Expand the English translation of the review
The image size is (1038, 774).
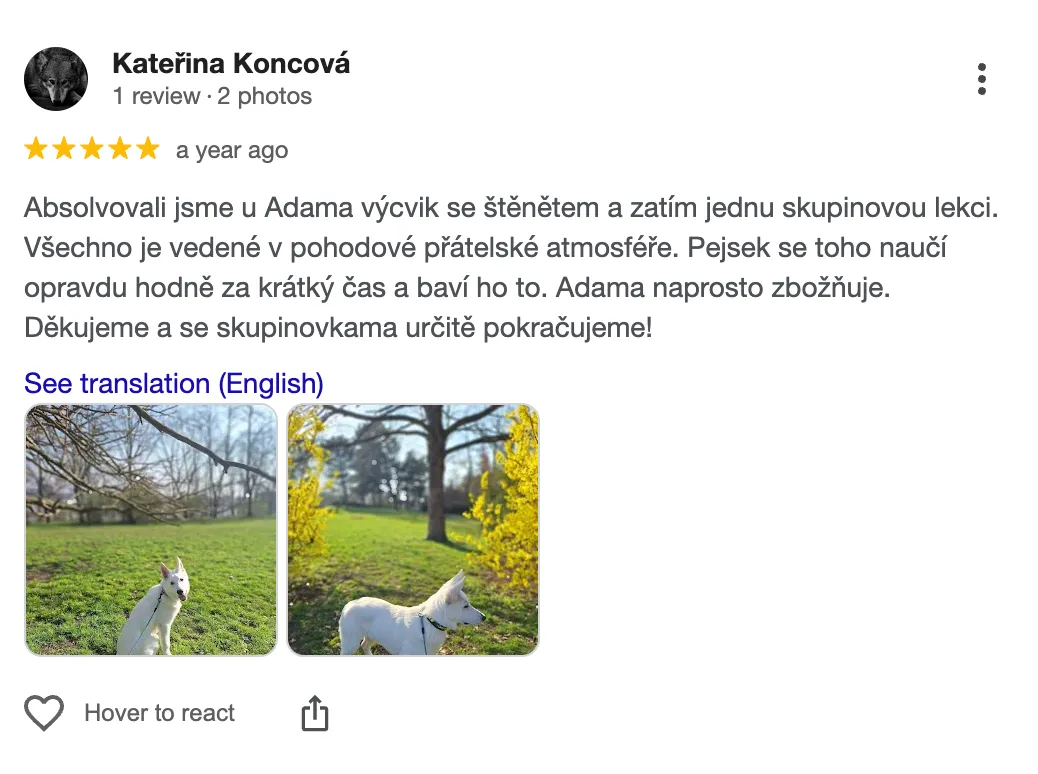coord(172,383)
